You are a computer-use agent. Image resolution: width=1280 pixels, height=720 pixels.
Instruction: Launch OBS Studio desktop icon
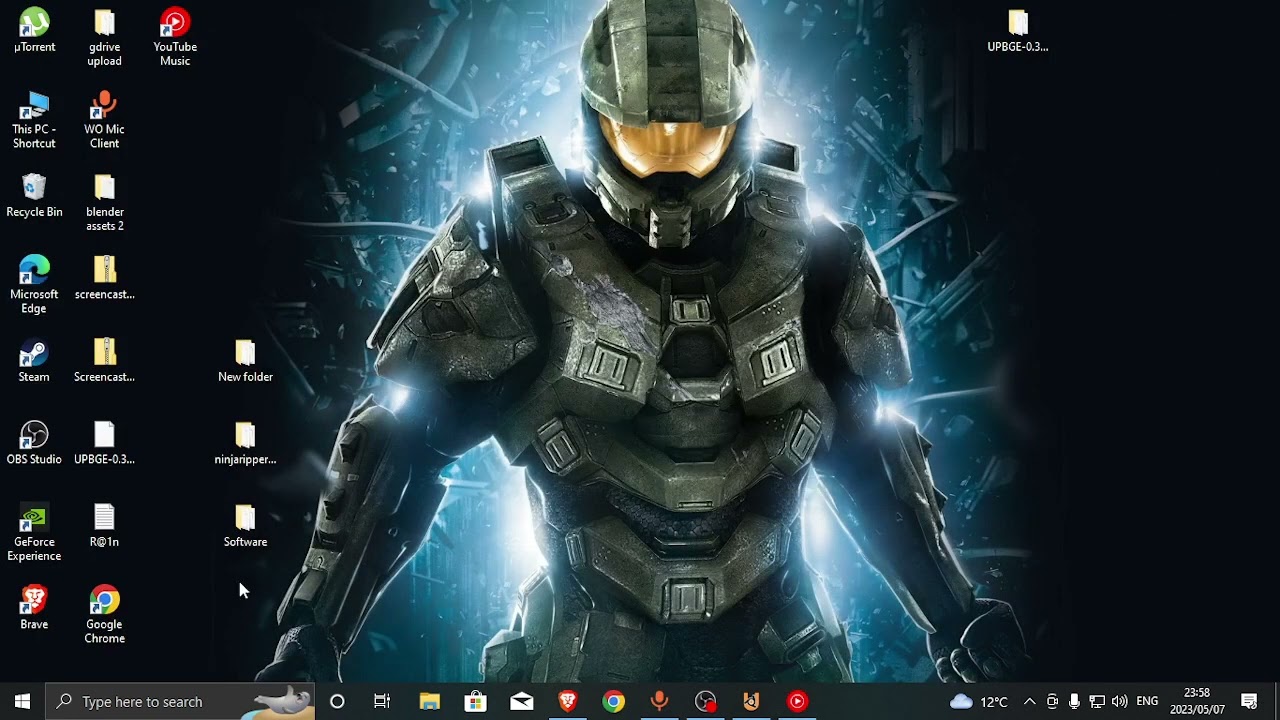(x=34, y=443)
